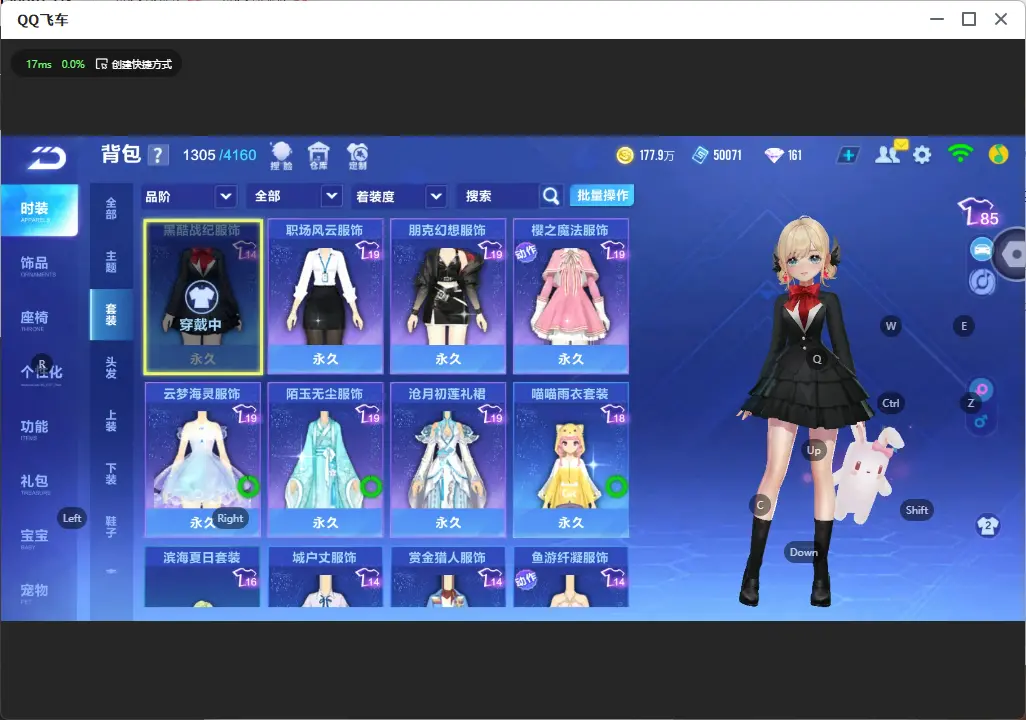
Task: Open the yellow music note icon
Action: (x=998, y=154)
